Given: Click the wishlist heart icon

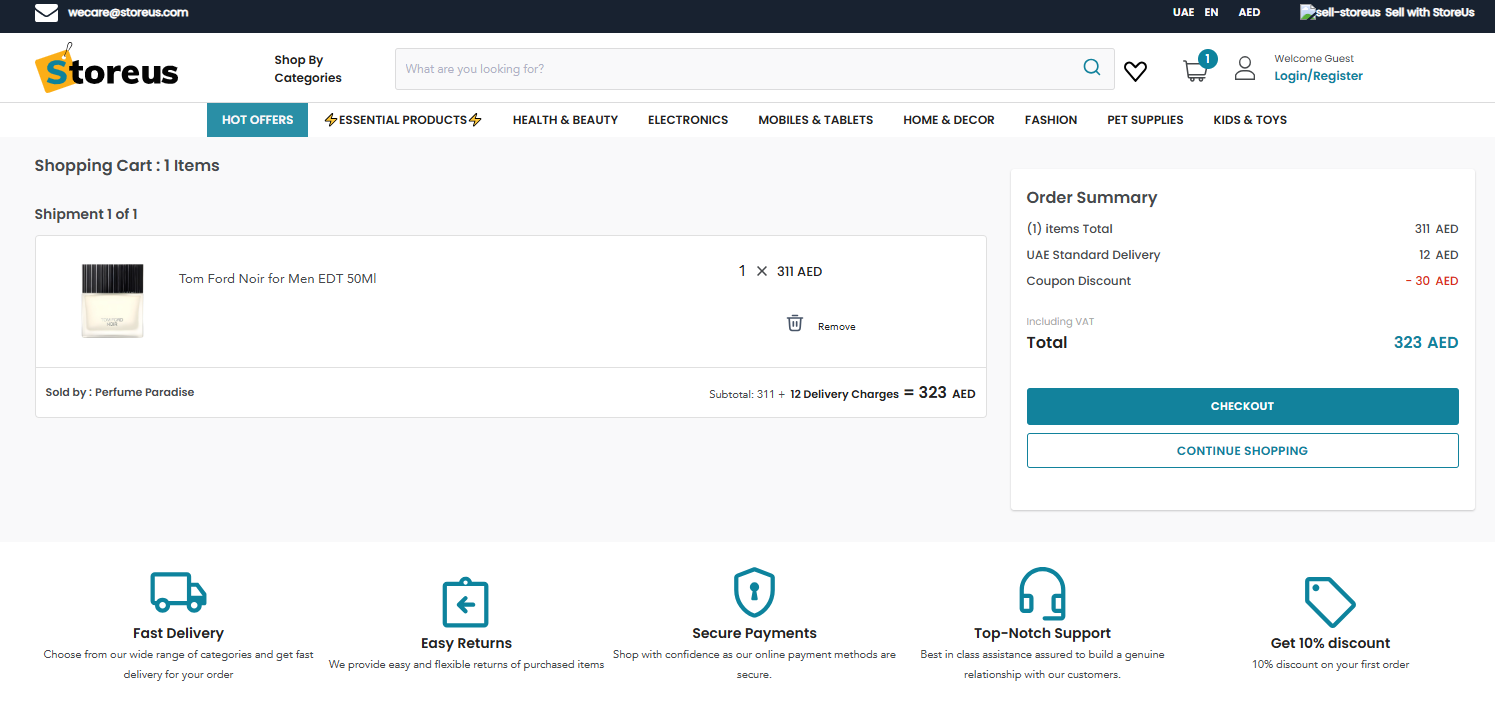Looking at the screenshot, I should pos(1135,71).
